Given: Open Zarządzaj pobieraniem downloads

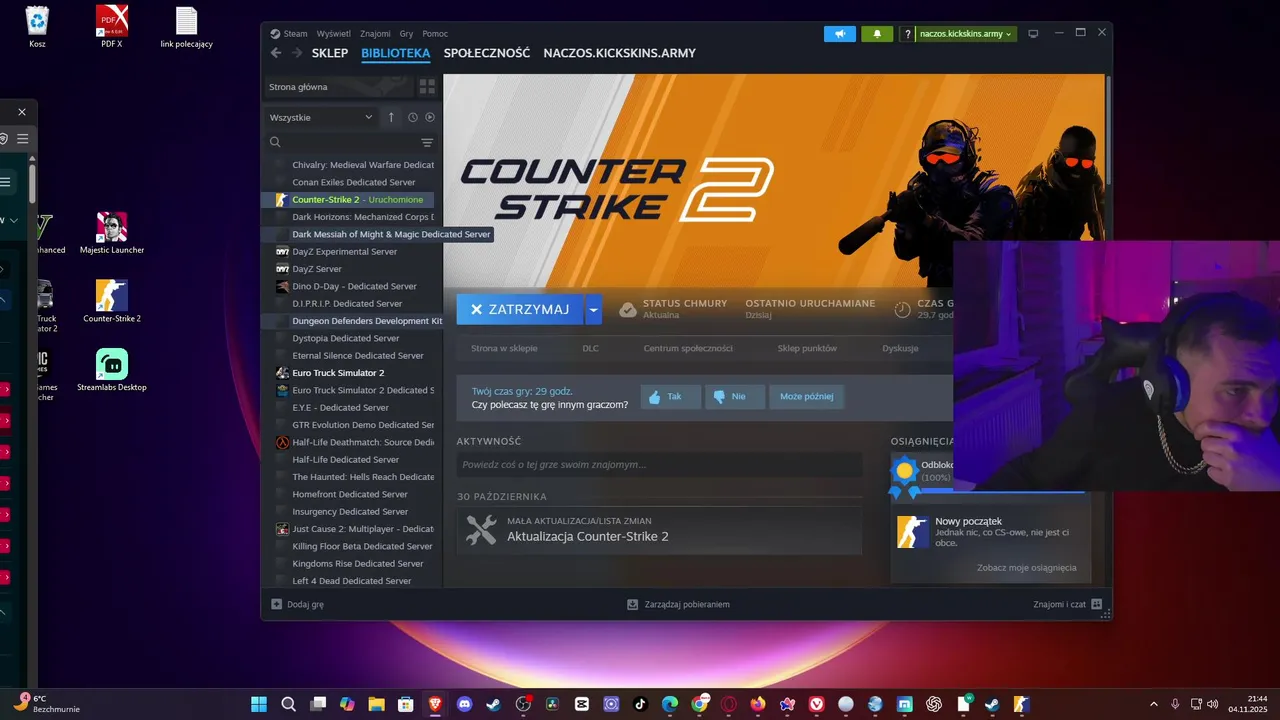Looking at the screenshot, I should coord(678,604).
